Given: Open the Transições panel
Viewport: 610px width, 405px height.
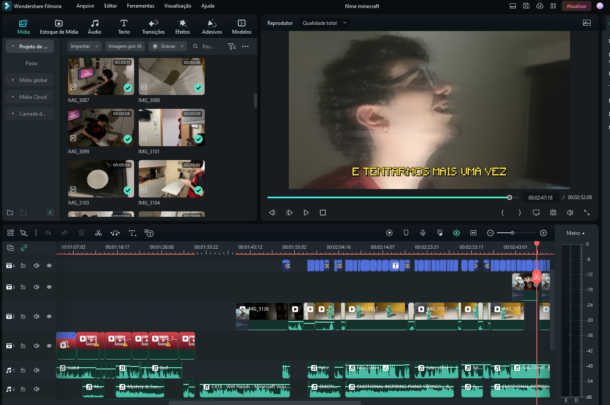Looking at the screenshot, I should pyautogui.click(x=153, y=26).
